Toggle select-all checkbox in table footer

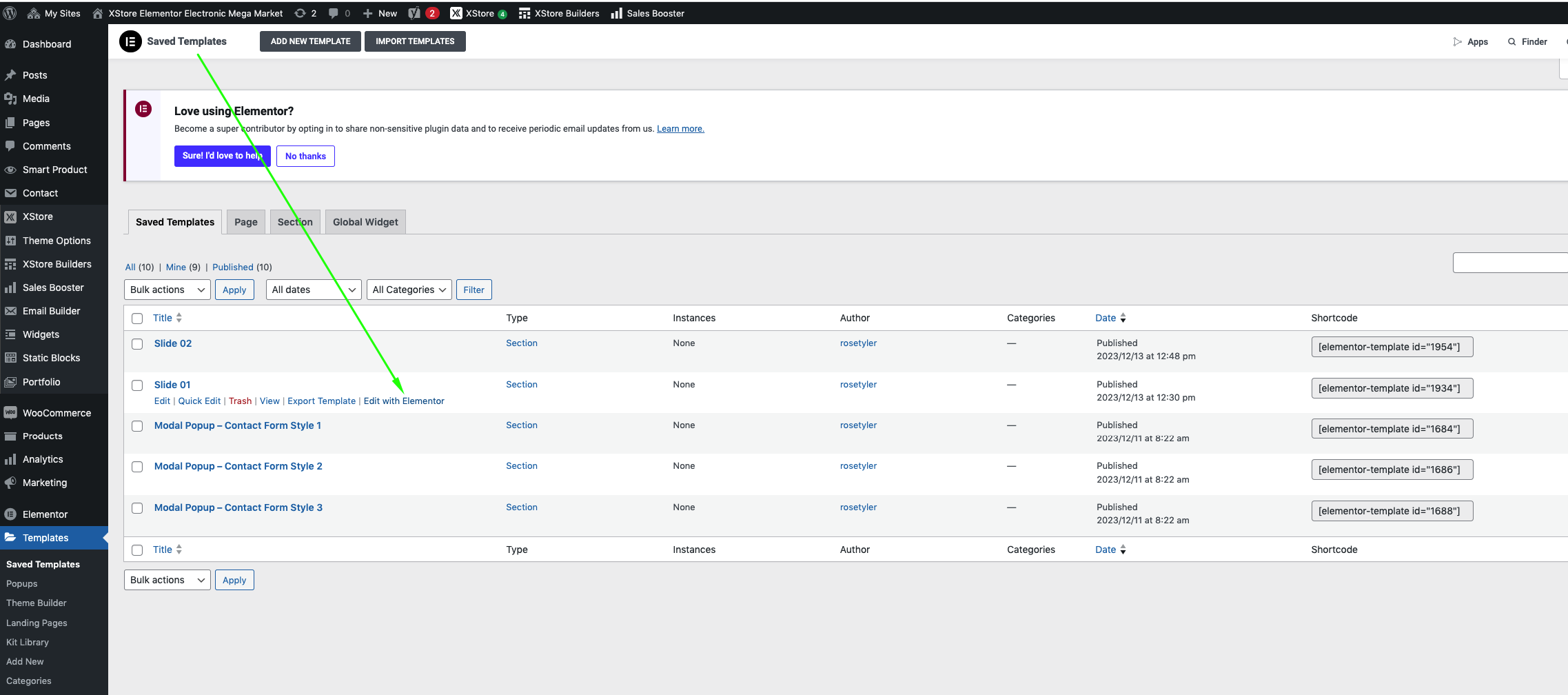tap(137, 550)
